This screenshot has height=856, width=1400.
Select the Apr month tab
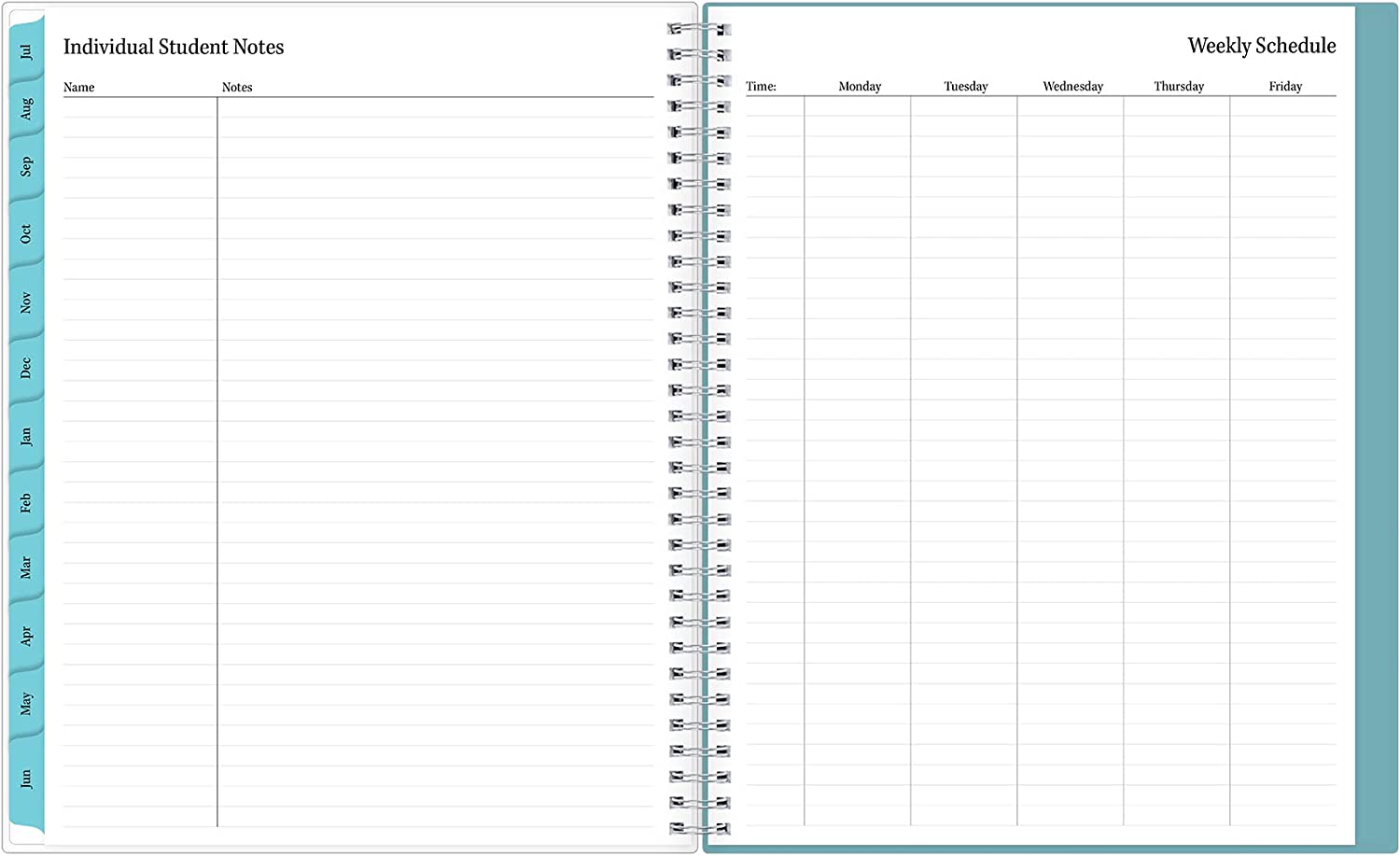tap(26, 636)
